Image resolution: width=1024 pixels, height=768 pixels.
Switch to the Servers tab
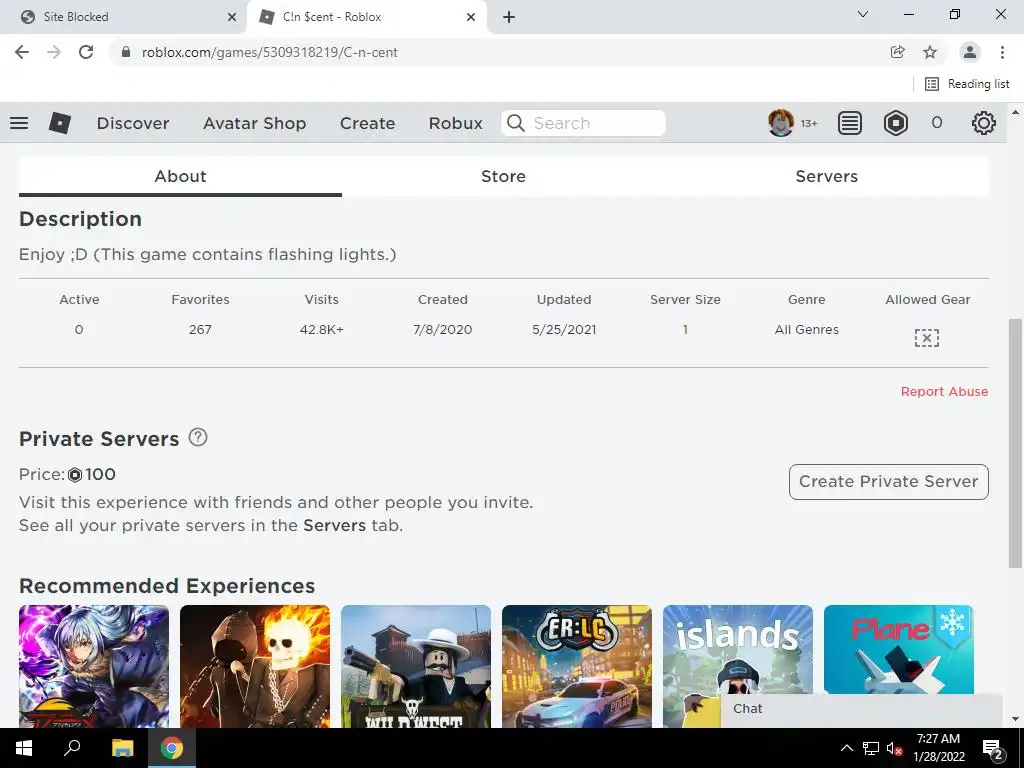[827, 176]
